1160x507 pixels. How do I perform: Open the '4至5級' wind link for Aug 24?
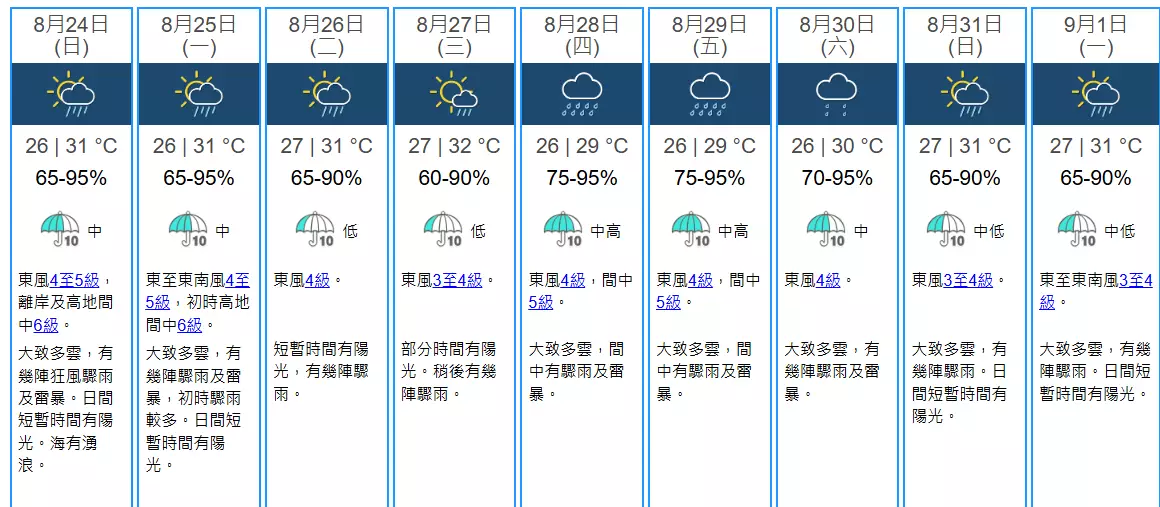[75, 281]
